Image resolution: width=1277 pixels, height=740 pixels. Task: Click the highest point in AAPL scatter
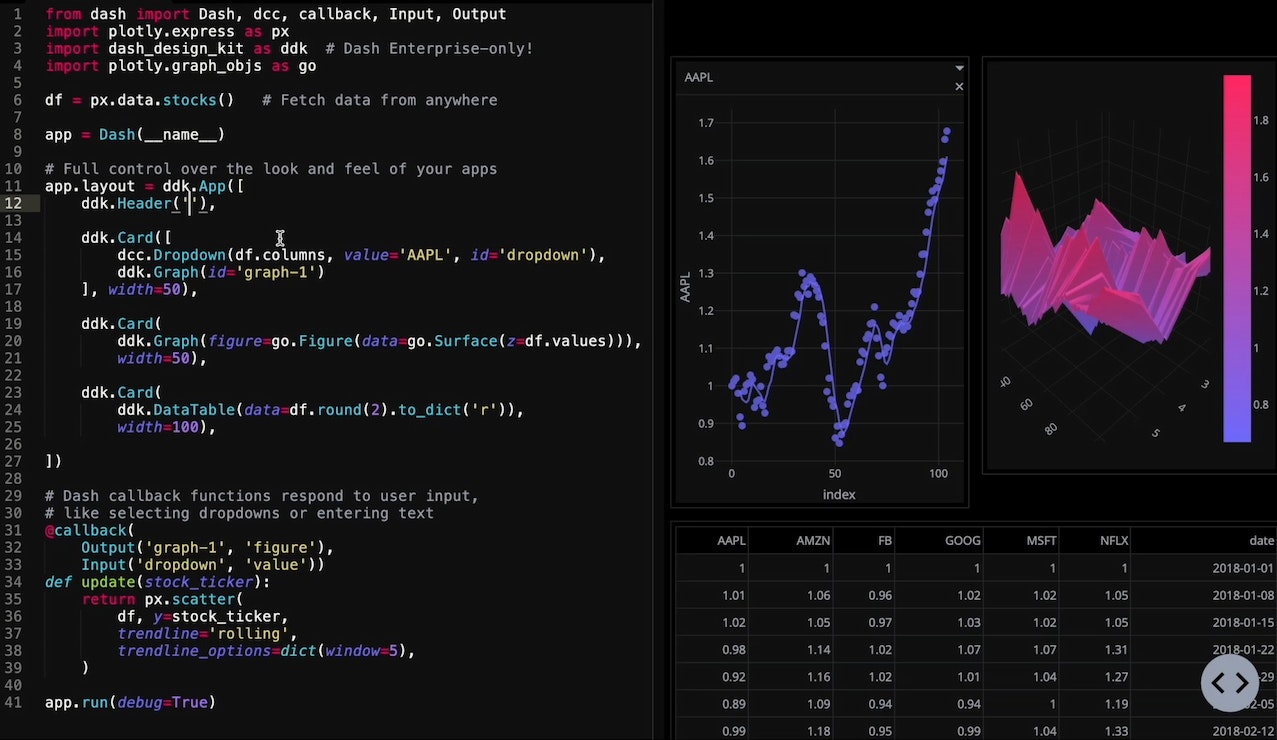click(946, 131)
